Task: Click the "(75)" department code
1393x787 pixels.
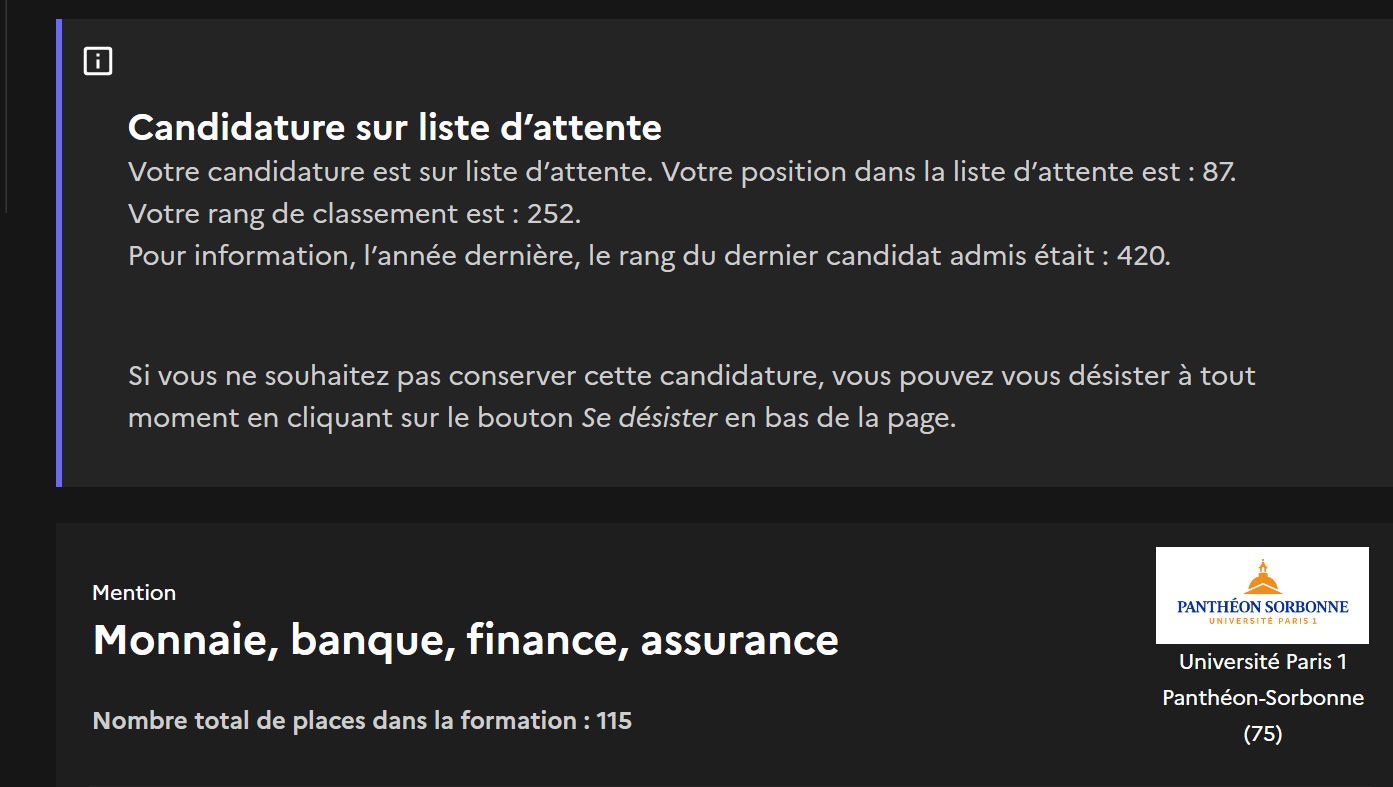Action: pos(1262,734)
